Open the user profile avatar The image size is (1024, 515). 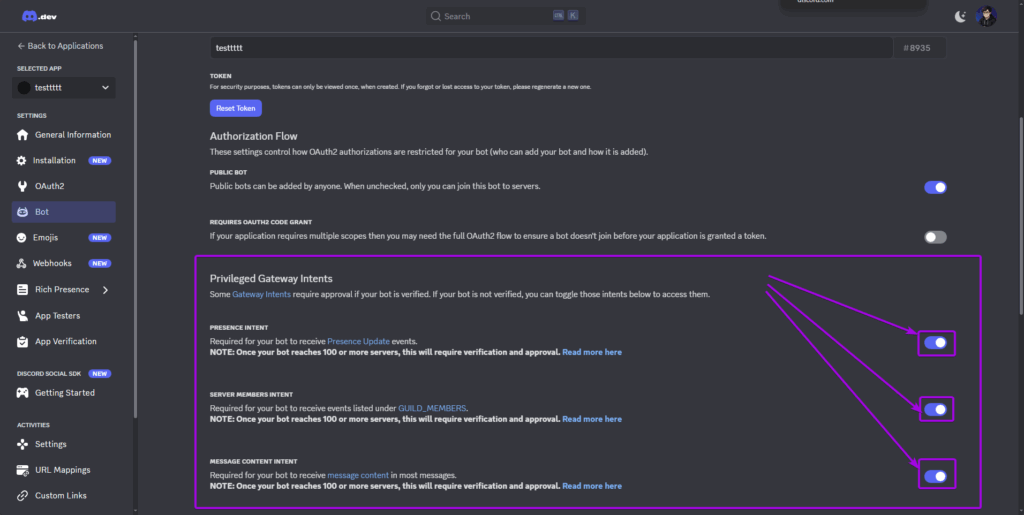click(x=986, y=16)
